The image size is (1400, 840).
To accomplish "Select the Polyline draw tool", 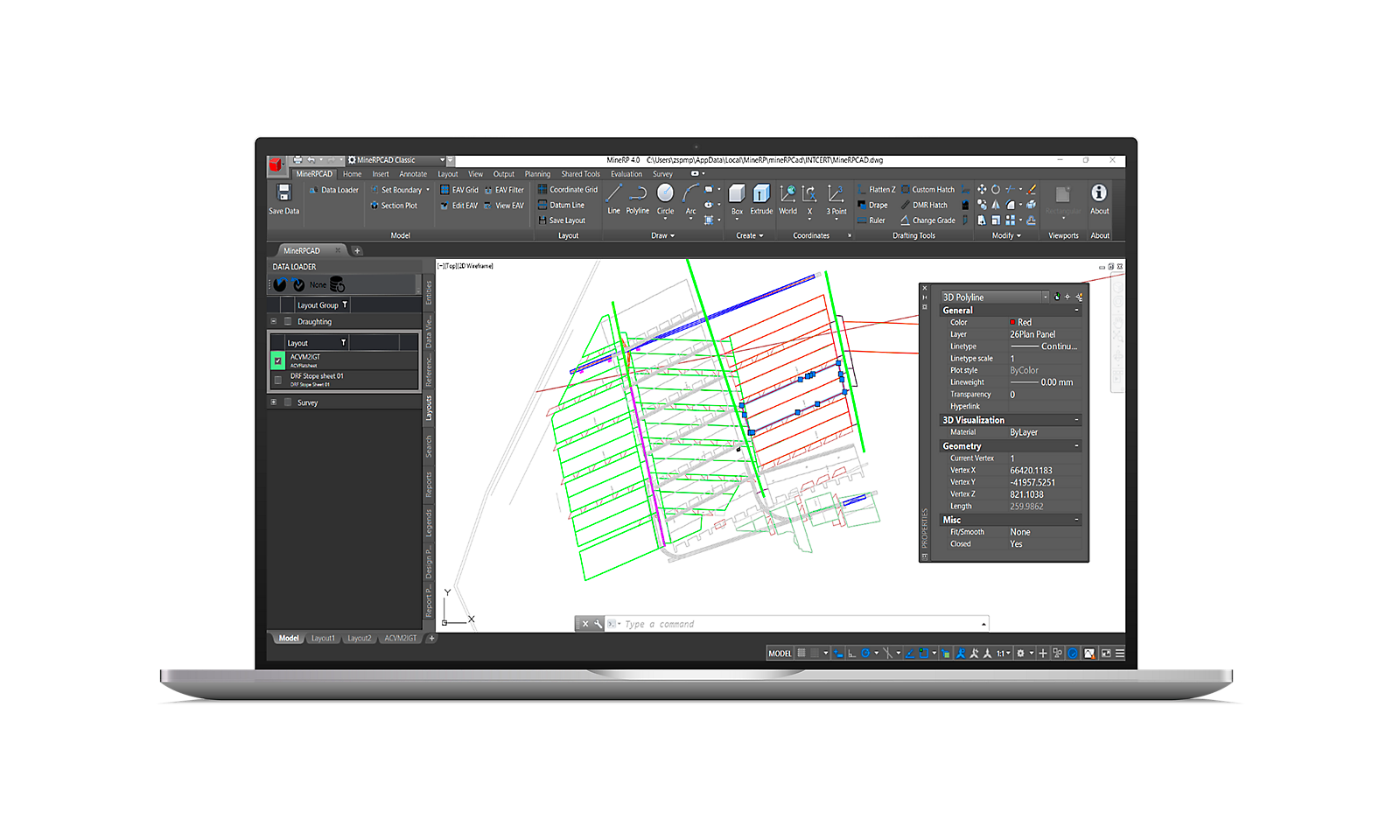I will tap(638, 199).
